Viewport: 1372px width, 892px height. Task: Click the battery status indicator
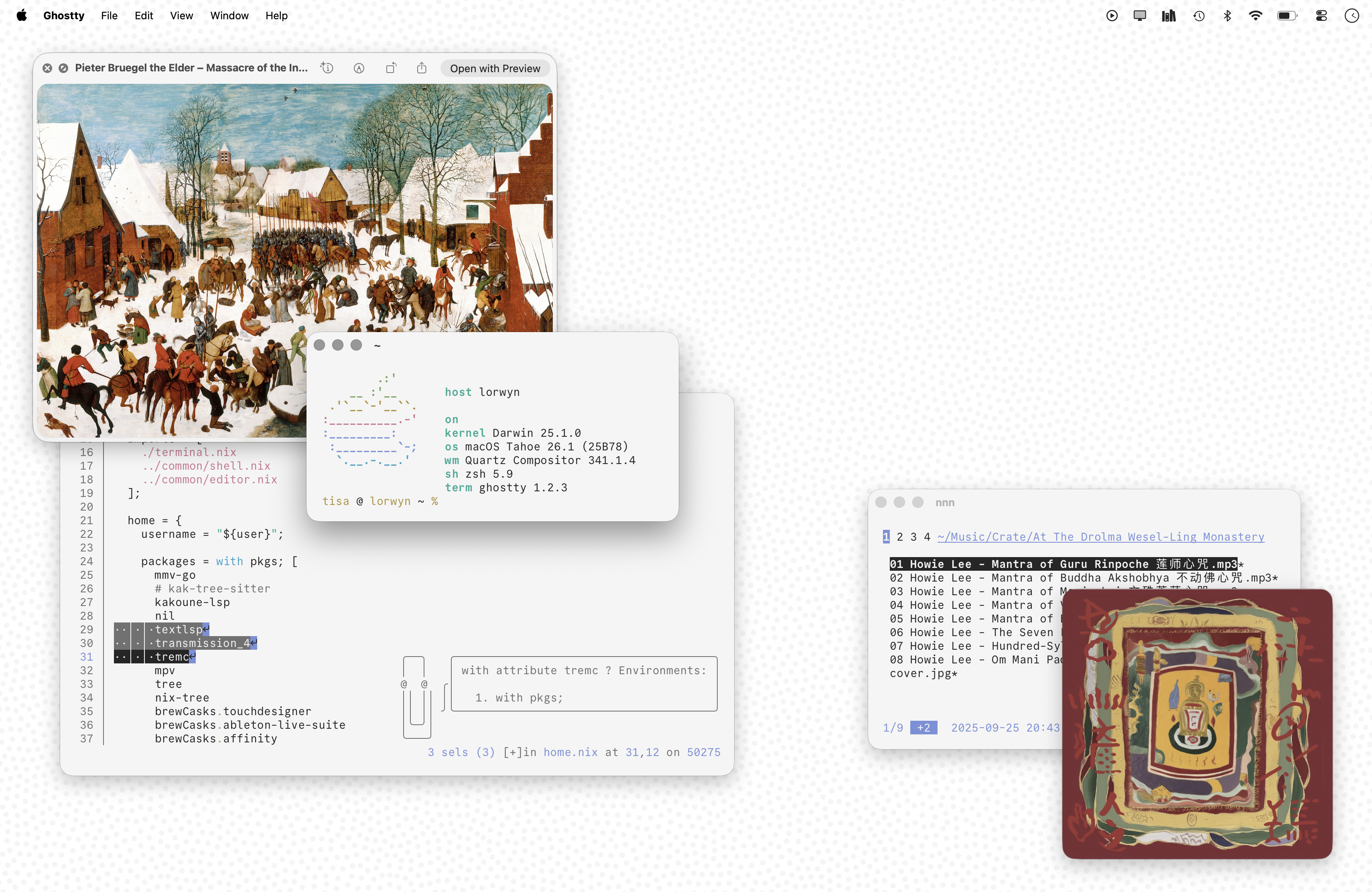click(x=1287, y=16)
